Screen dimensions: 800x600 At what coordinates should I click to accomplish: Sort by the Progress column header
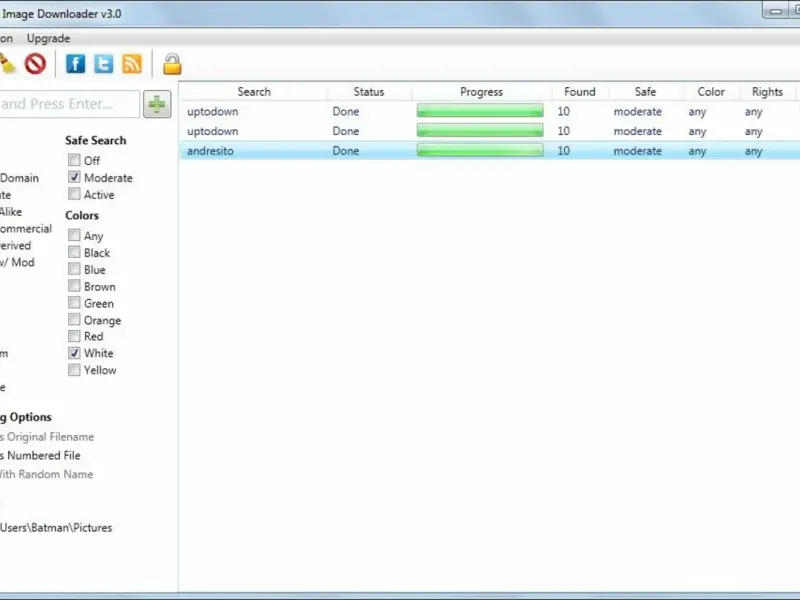coord(481,92)
